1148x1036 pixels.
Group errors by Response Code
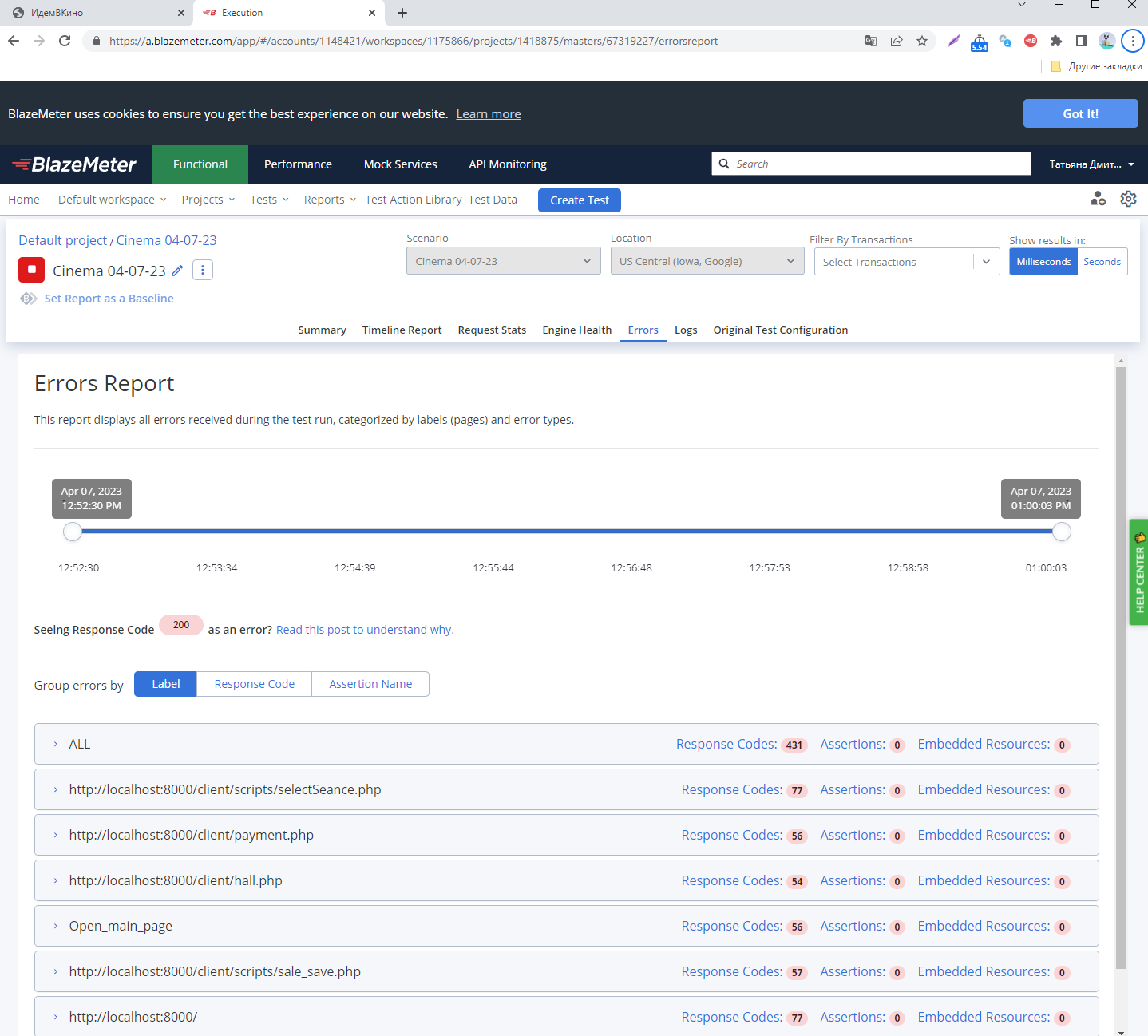(253, 683)
